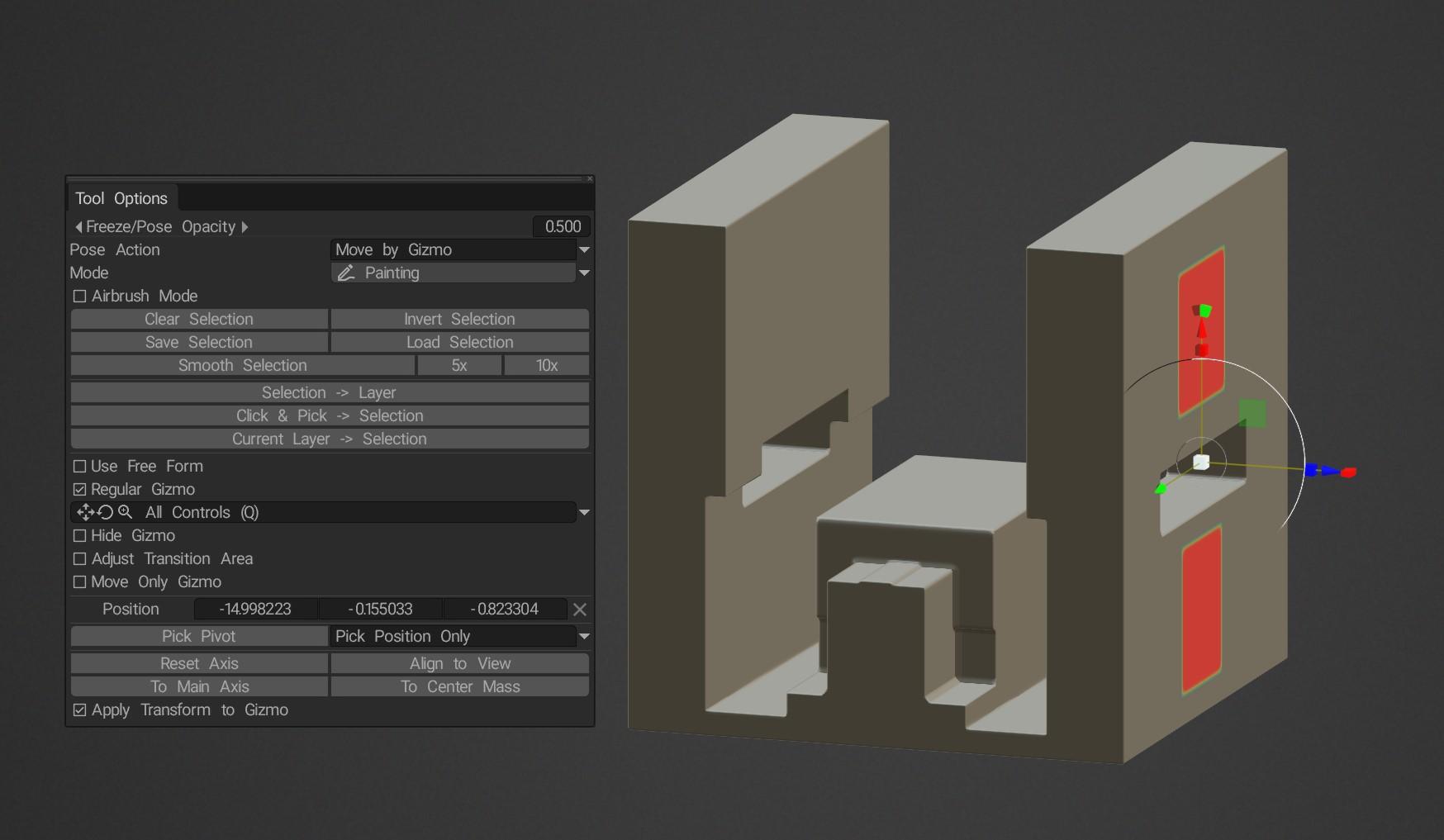Click the green square plane handle on the gizmo
Viewport: 1444px width, 840px height.
point(1252,413)
